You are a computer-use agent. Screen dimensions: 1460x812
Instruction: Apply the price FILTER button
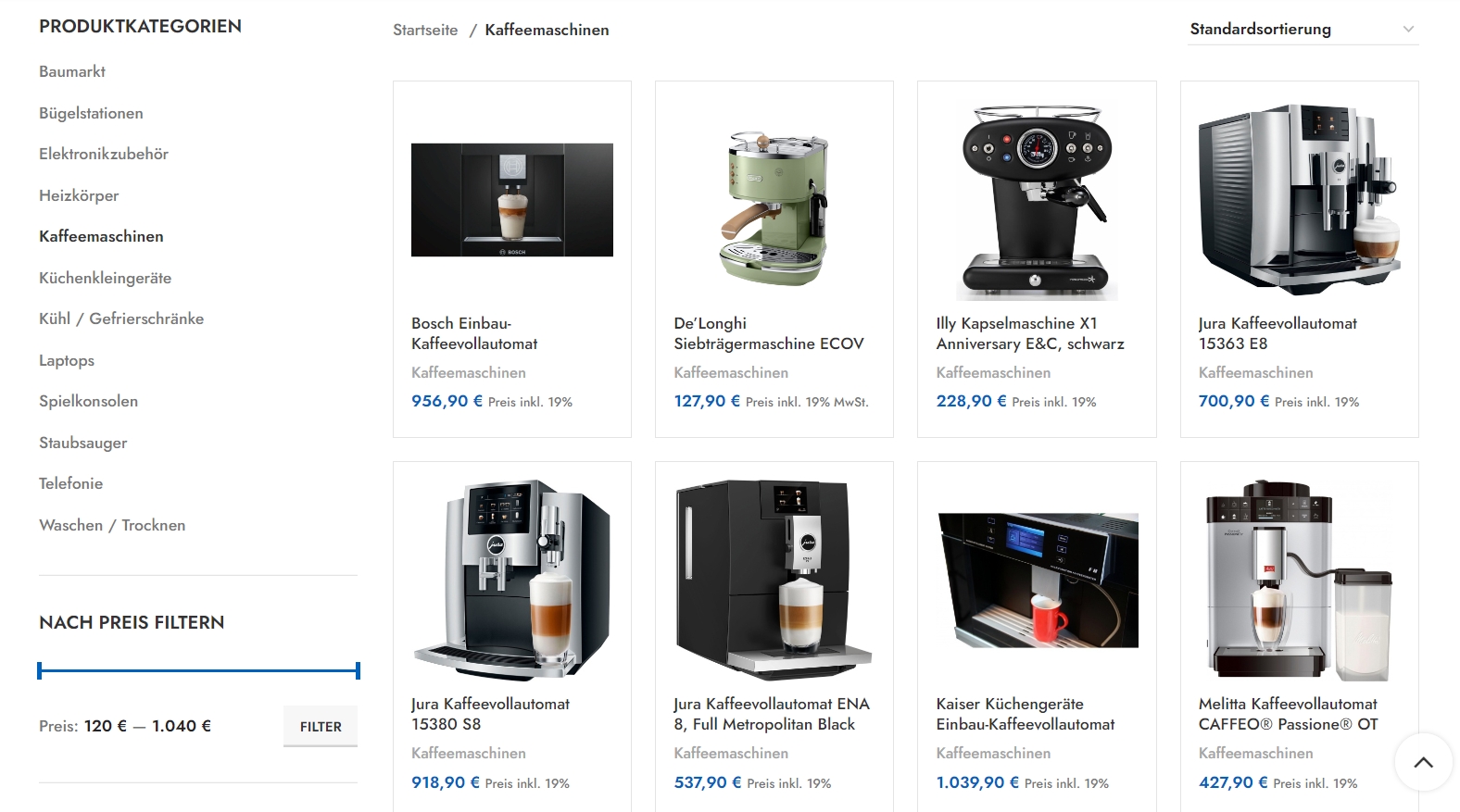tap(321, 727)
